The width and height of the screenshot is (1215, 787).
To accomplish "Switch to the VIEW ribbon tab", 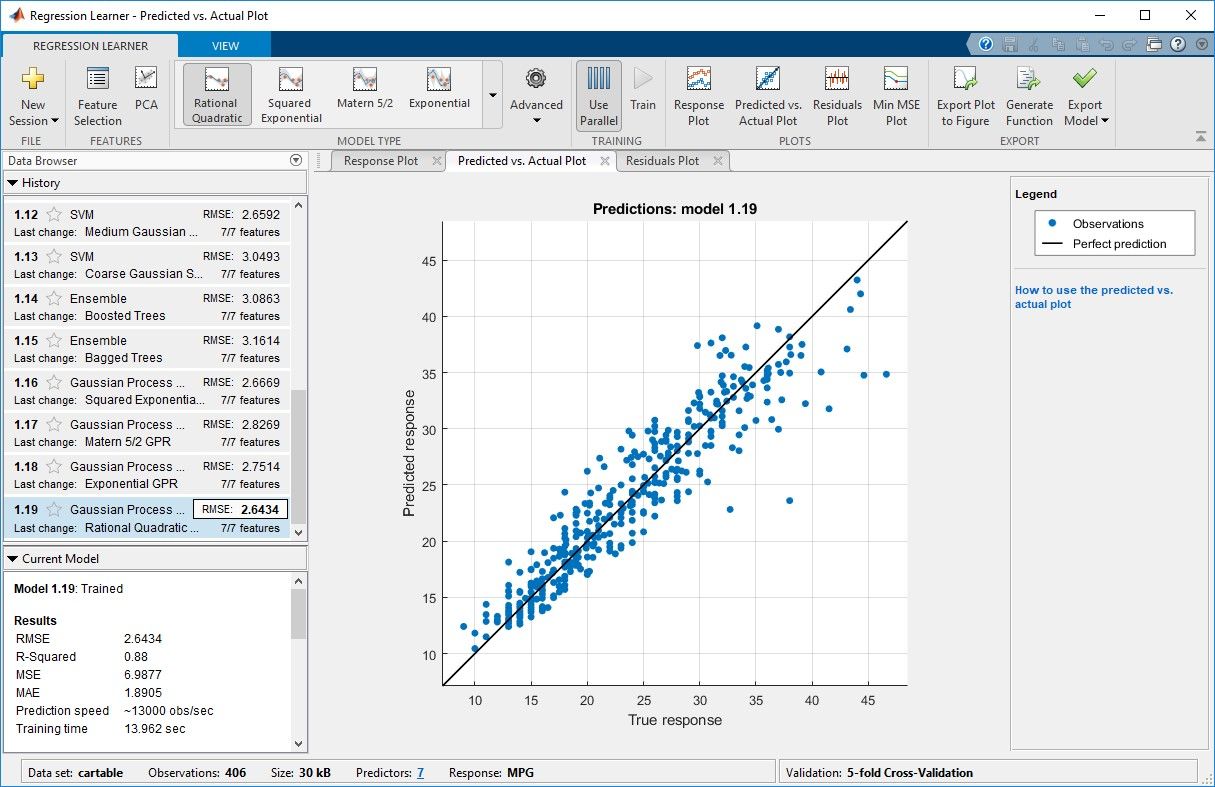I will click(x=224, y=45).
